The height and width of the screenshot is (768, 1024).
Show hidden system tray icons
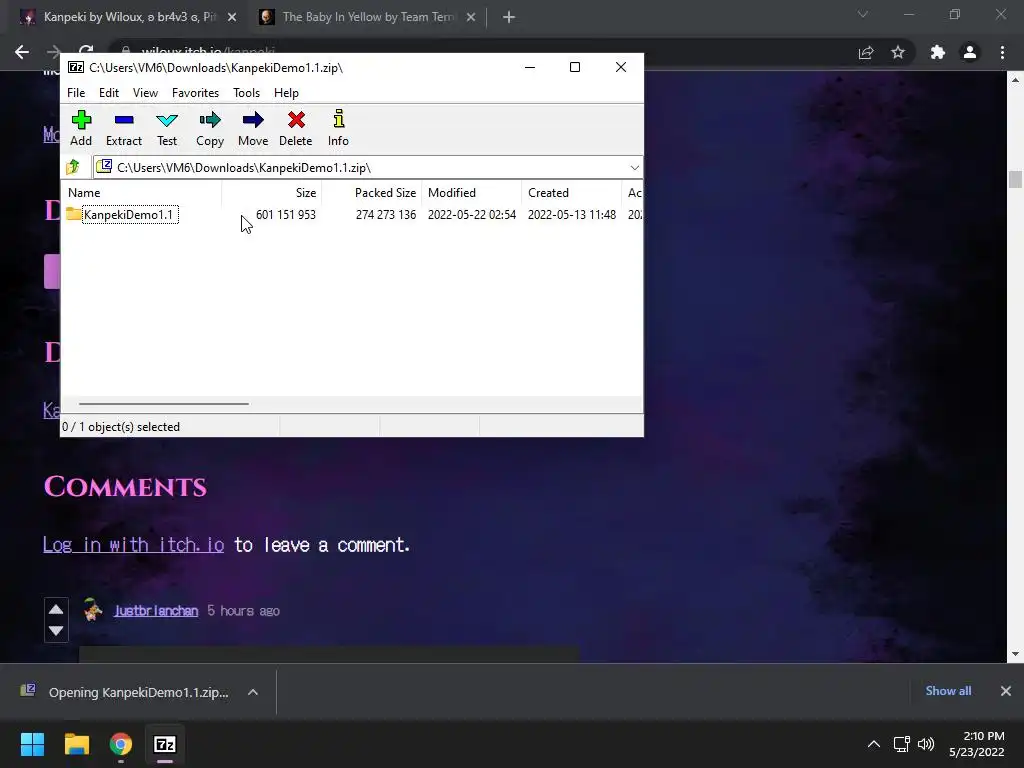tap(874, 744)
